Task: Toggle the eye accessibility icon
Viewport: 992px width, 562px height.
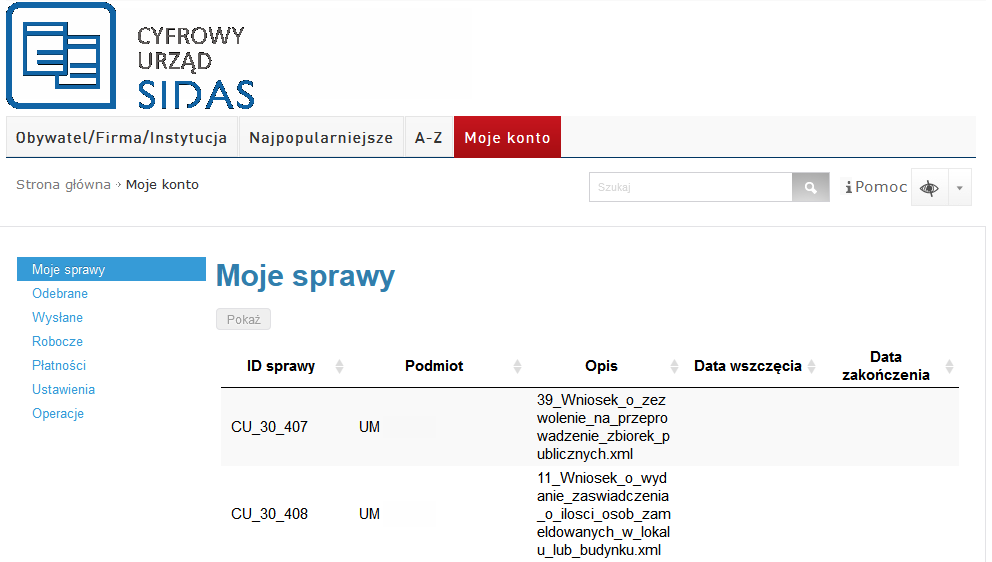Action: [930, 187]
